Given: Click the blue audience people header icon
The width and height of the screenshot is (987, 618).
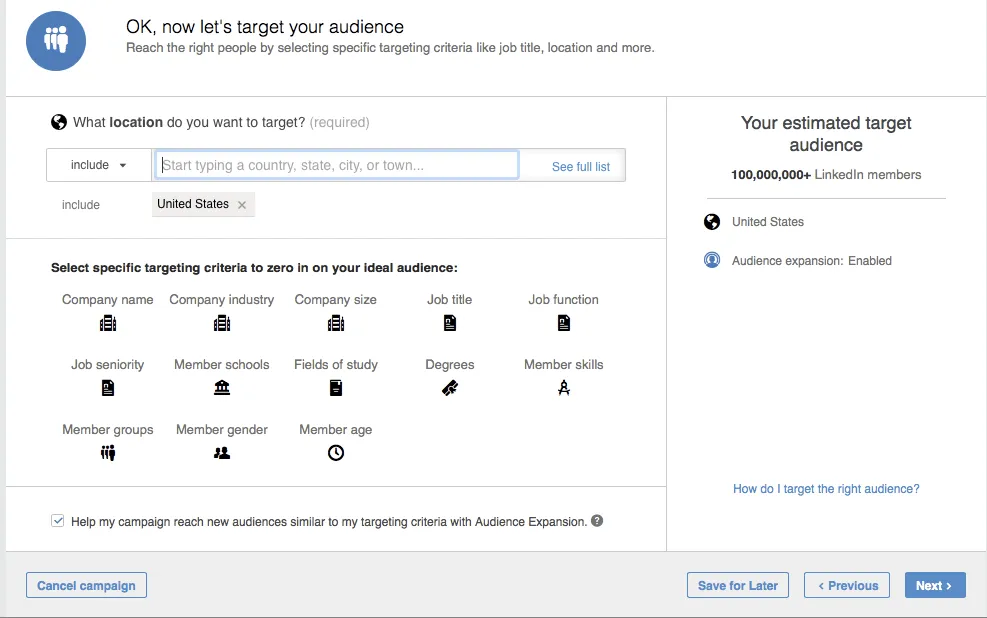Looking at the screenshot, I should 55,41.
